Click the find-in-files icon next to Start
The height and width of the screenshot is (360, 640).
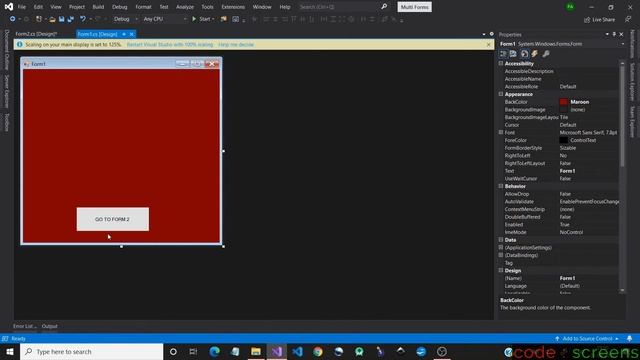click(x=224, y=19)
